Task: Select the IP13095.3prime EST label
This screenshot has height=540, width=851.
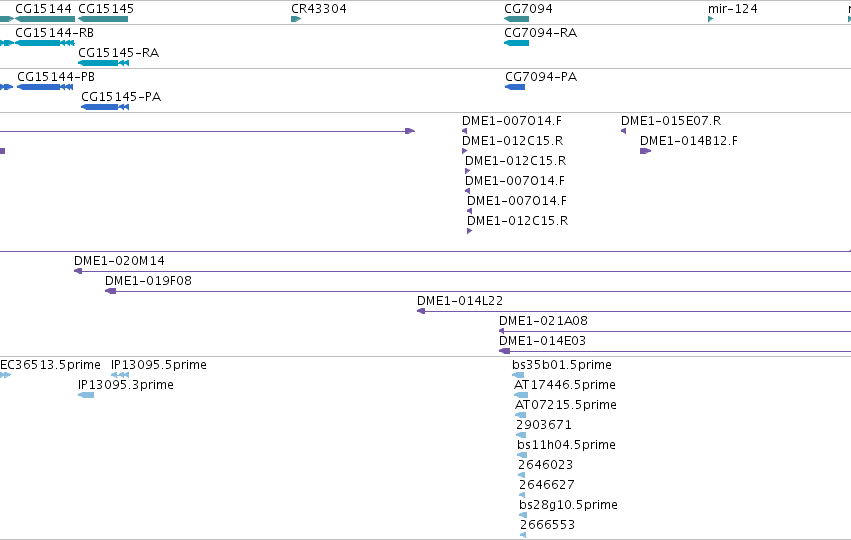Action: point(126,385)
